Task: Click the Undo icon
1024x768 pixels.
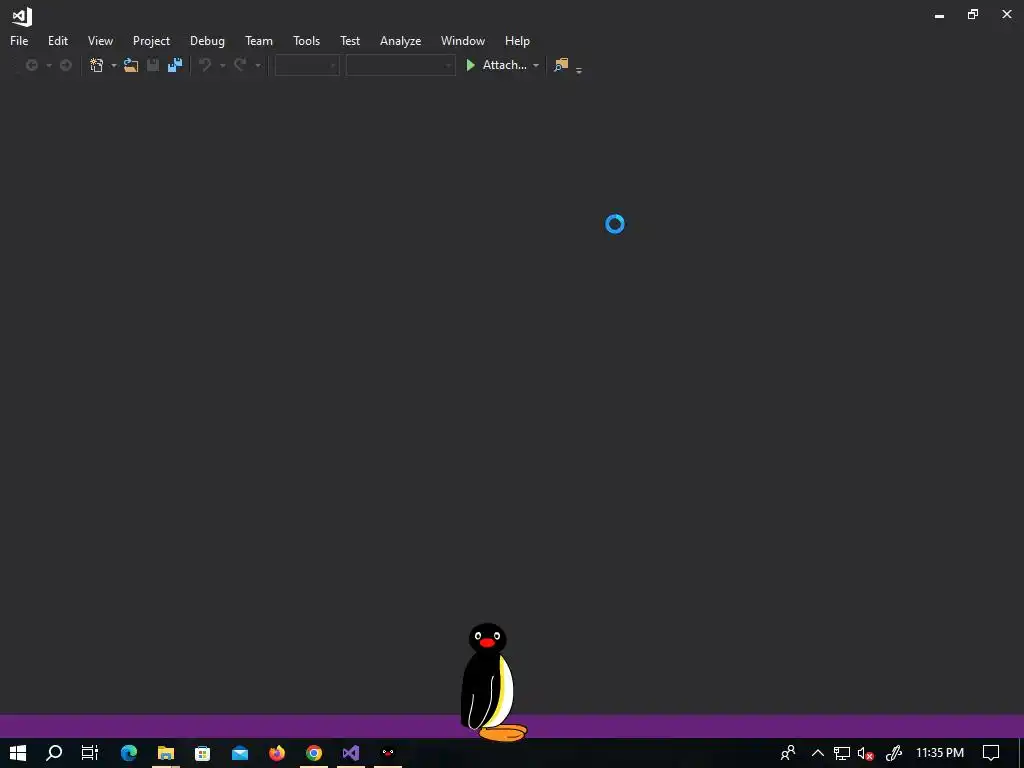Action: pos(205,65)
